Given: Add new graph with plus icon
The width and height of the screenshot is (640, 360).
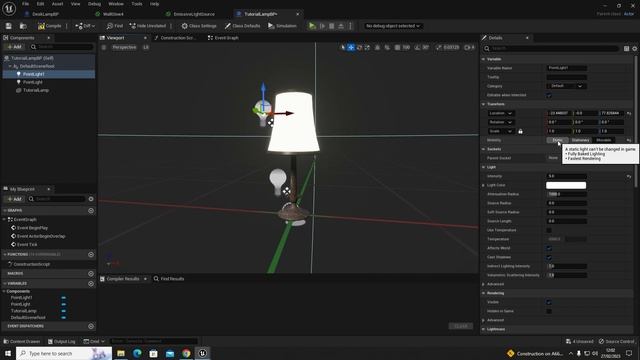Looking at the screenshot, I should point(91,211).
